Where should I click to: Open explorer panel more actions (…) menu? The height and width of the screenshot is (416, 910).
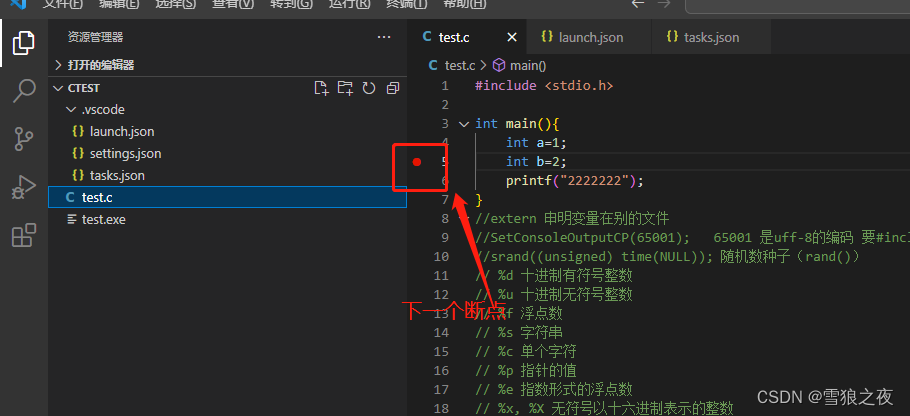point(384,37)
